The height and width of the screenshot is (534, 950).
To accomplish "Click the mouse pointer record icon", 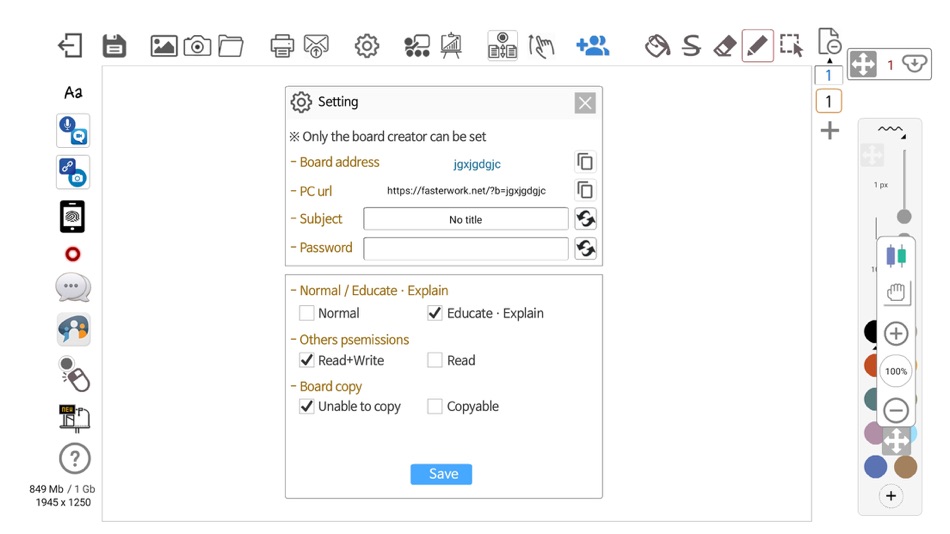I will 75,374.
